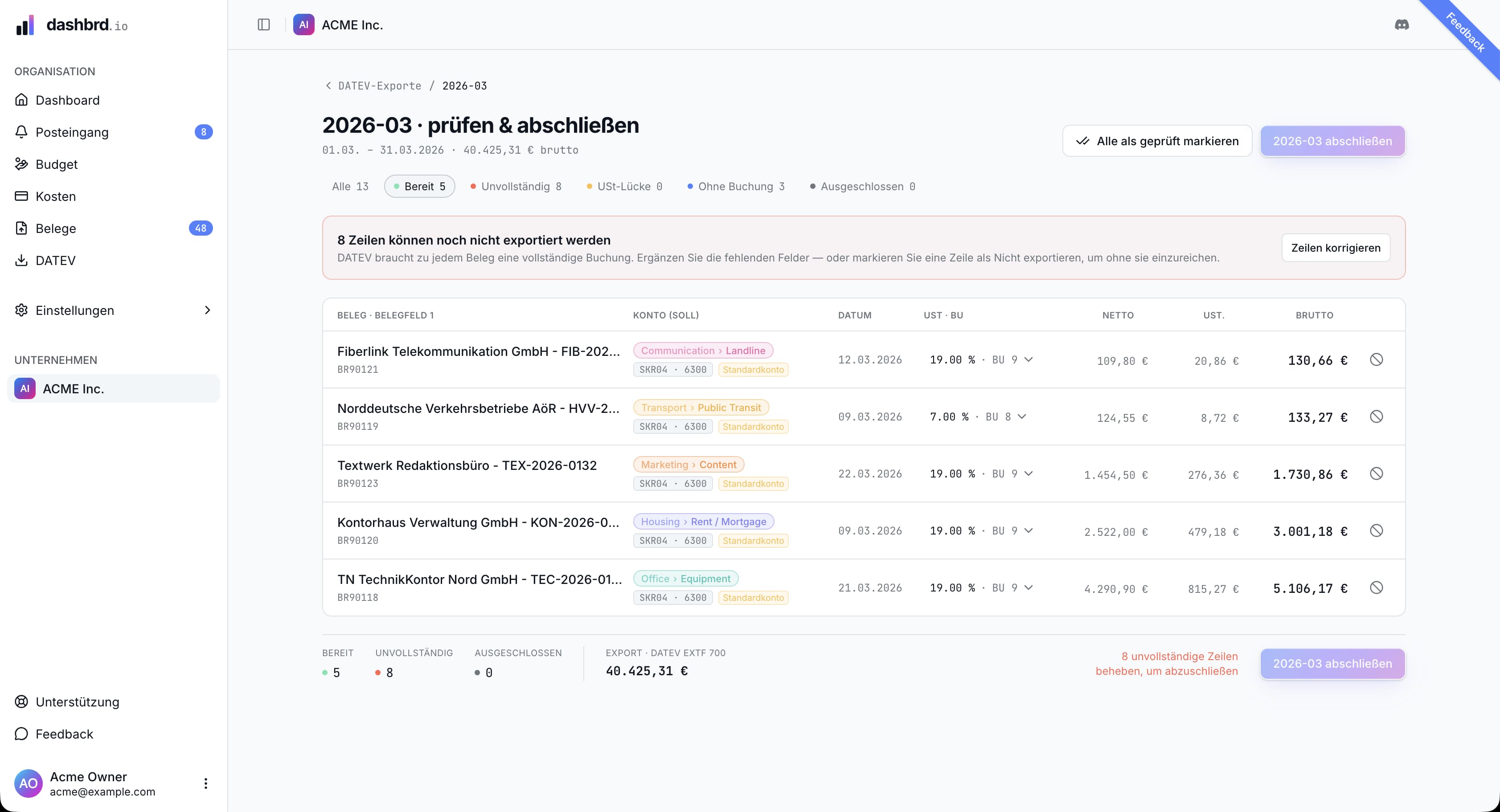
Task: Open Belege in the sidebar
Action: point(114,228)
